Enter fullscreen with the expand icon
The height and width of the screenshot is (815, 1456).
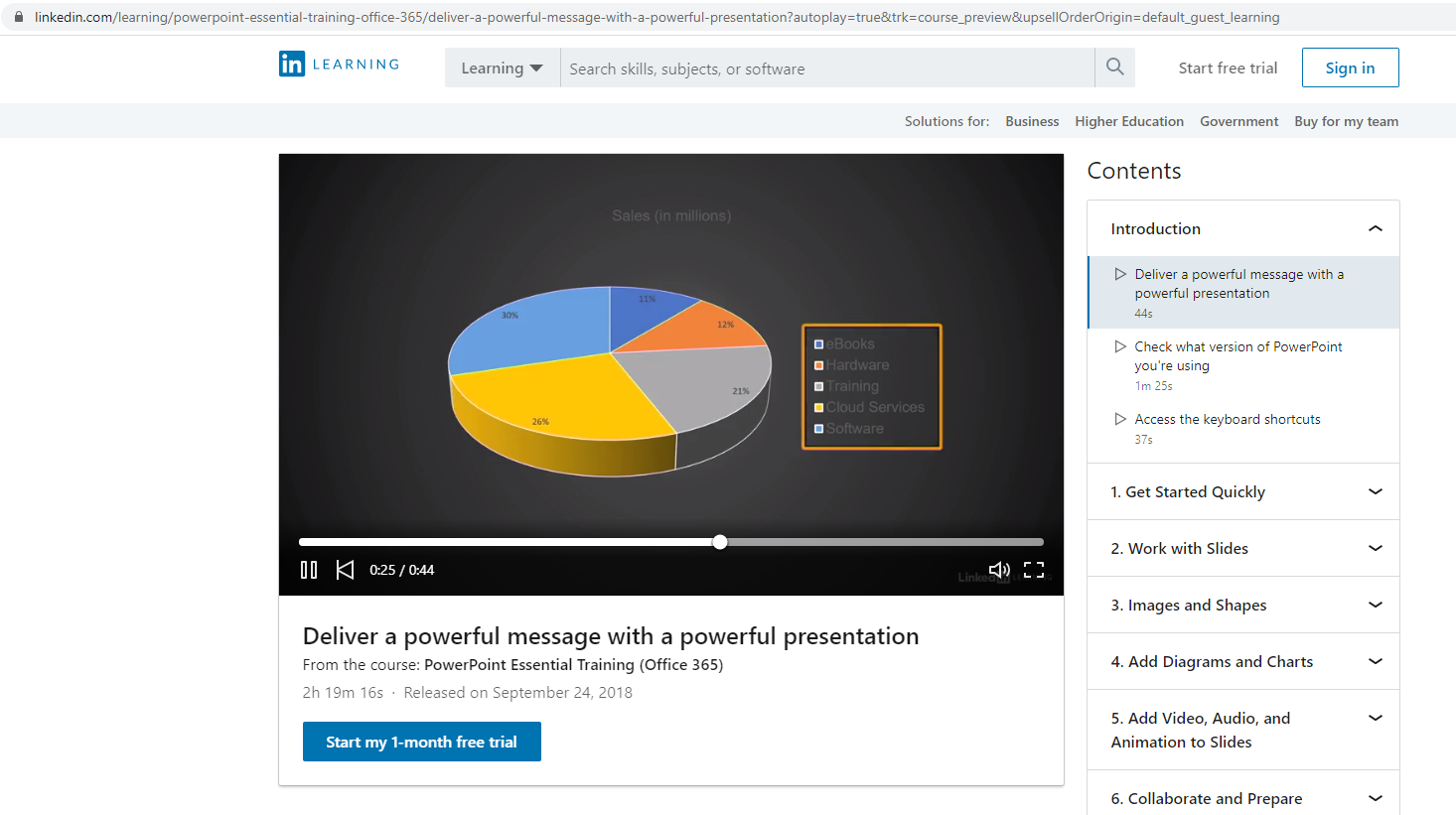(x=1034, y=569)
